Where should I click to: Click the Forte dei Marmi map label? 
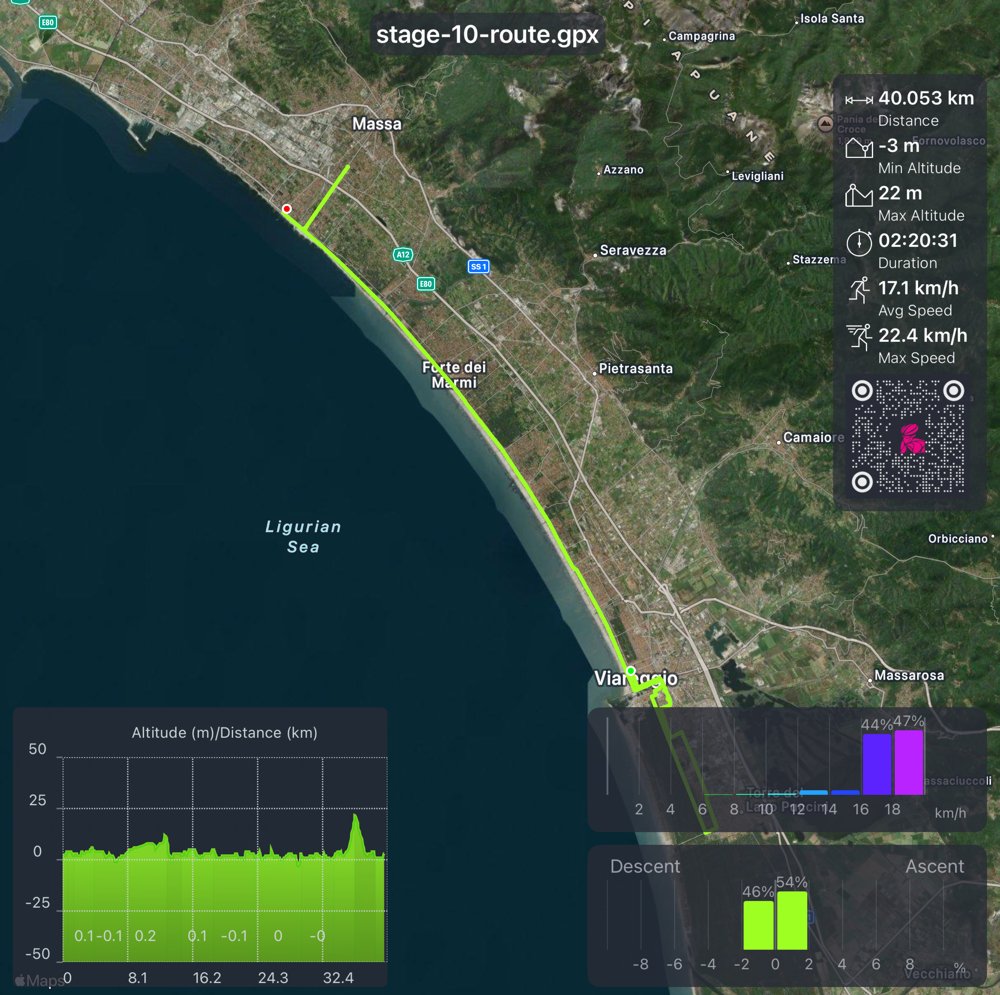coord(454,374)
